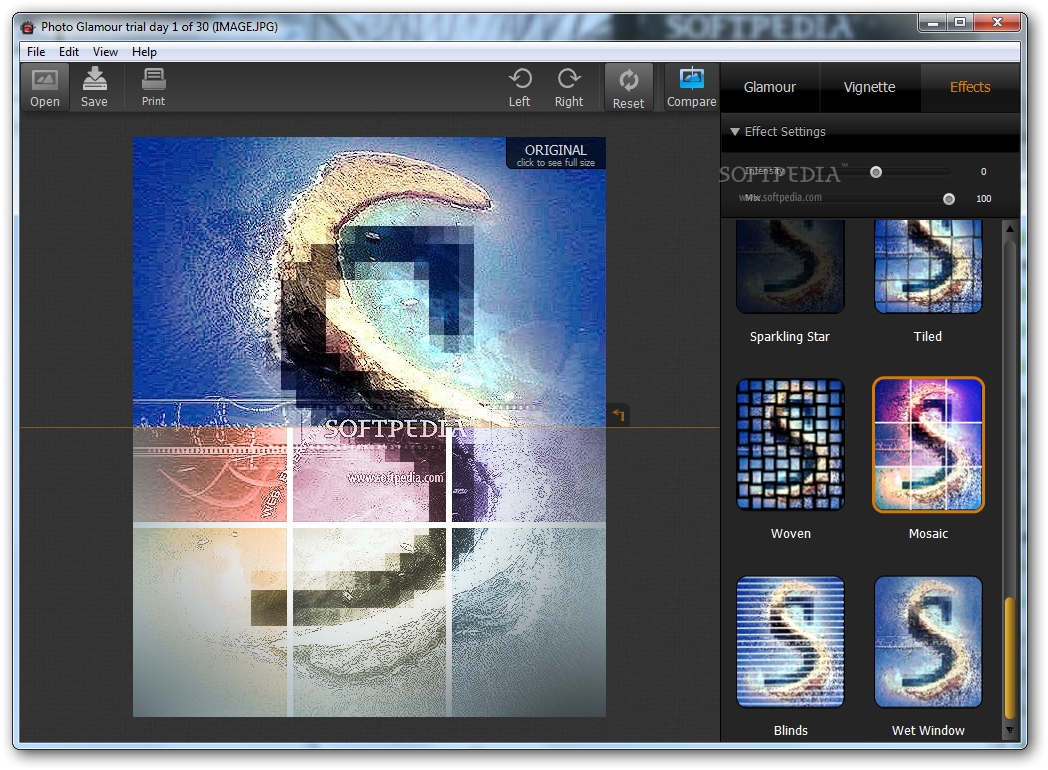This screenshot has height=770, width=1048.
Task: Click the 'Wet Window' label
Action: [928, 731]
